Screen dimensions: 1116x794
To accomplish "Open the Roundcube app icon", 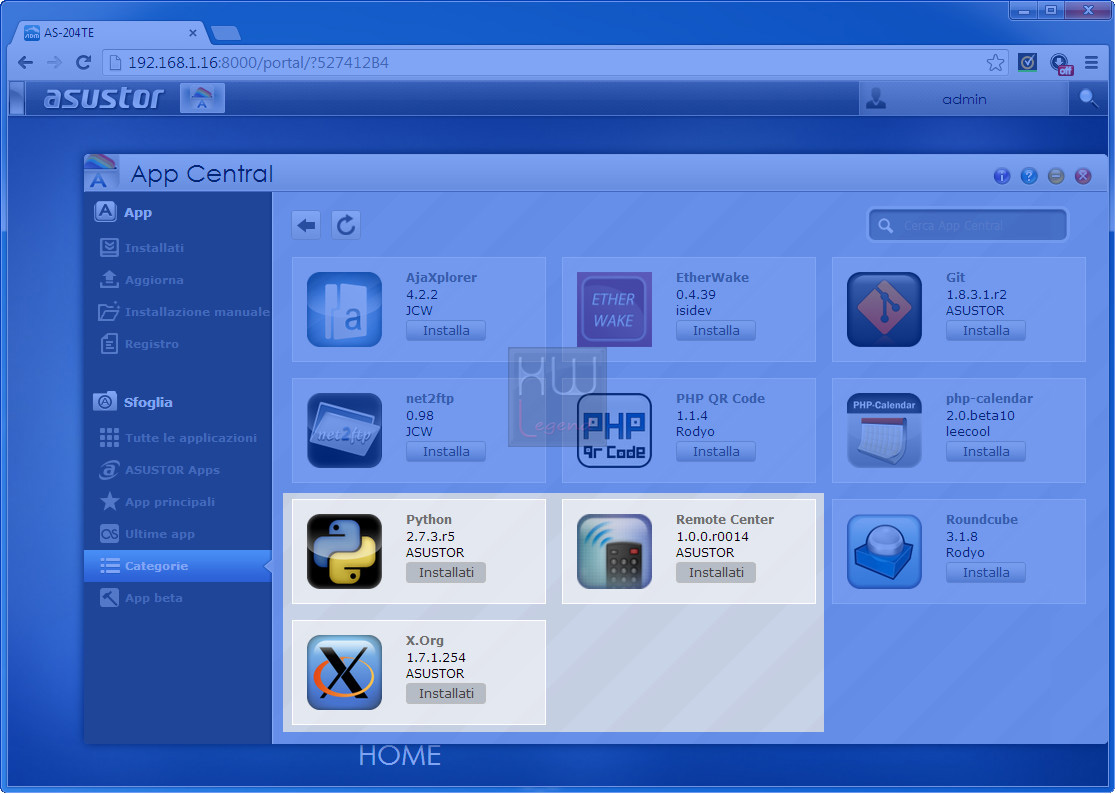I will pos(884,551).
